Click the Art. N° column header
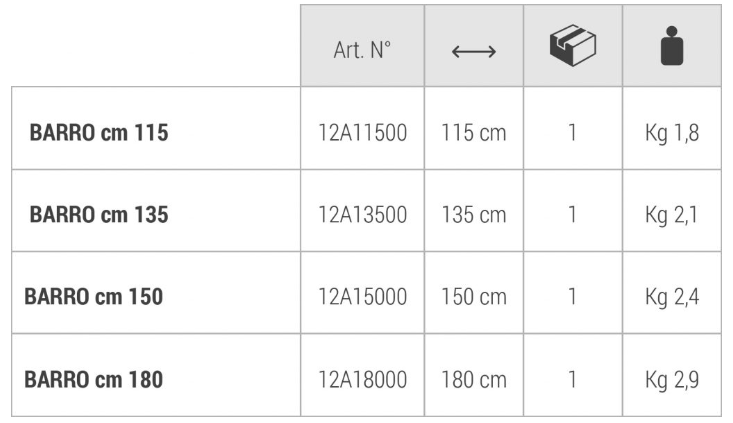Image resolution: width=733 pixels, height=423 pixels. [x=362, y=50]
